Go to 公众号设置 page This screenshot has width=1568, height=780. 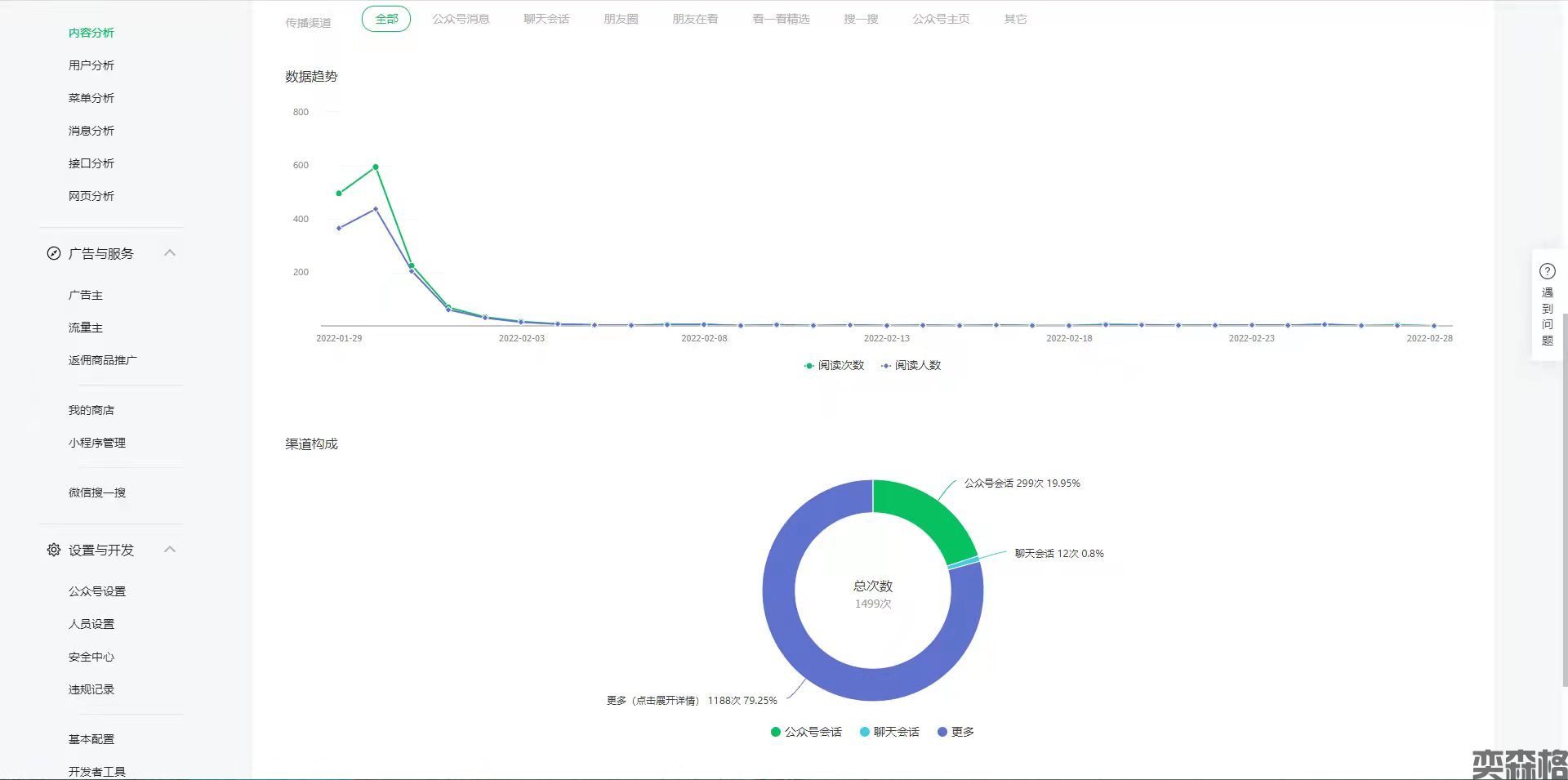(97, 591)
